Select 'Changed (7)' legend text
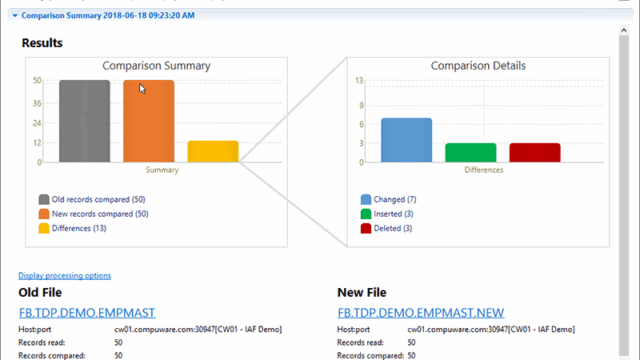The width and height of the screenshot is (640, 360). click(395, 200)
